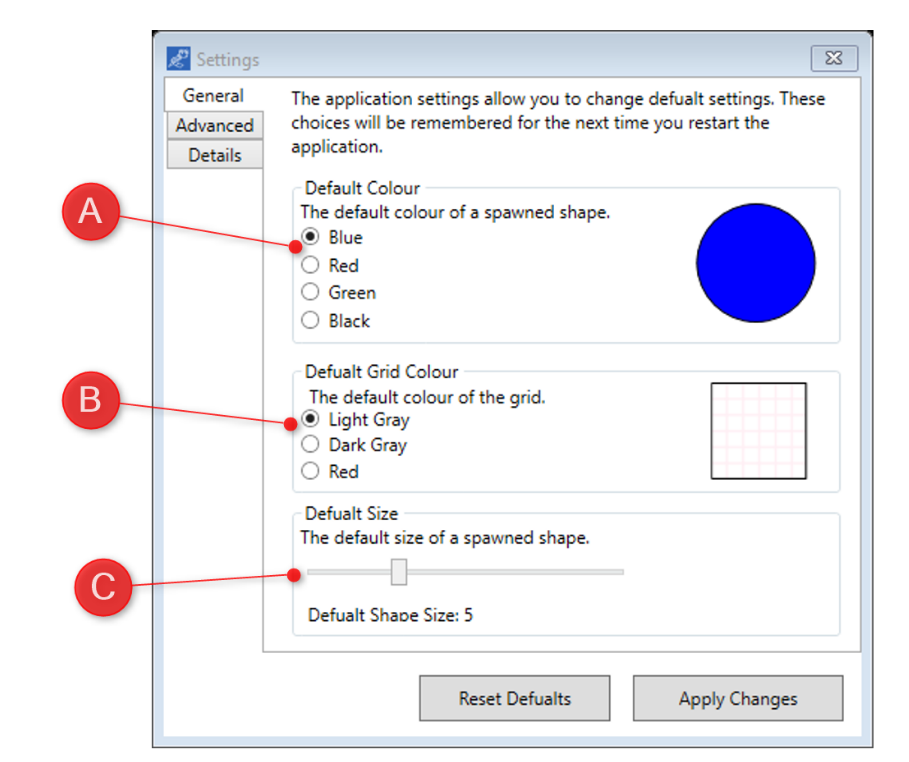Select Light Gray grid colour
The height and width of the screenshot is (762, 909).
click(310, 420)
